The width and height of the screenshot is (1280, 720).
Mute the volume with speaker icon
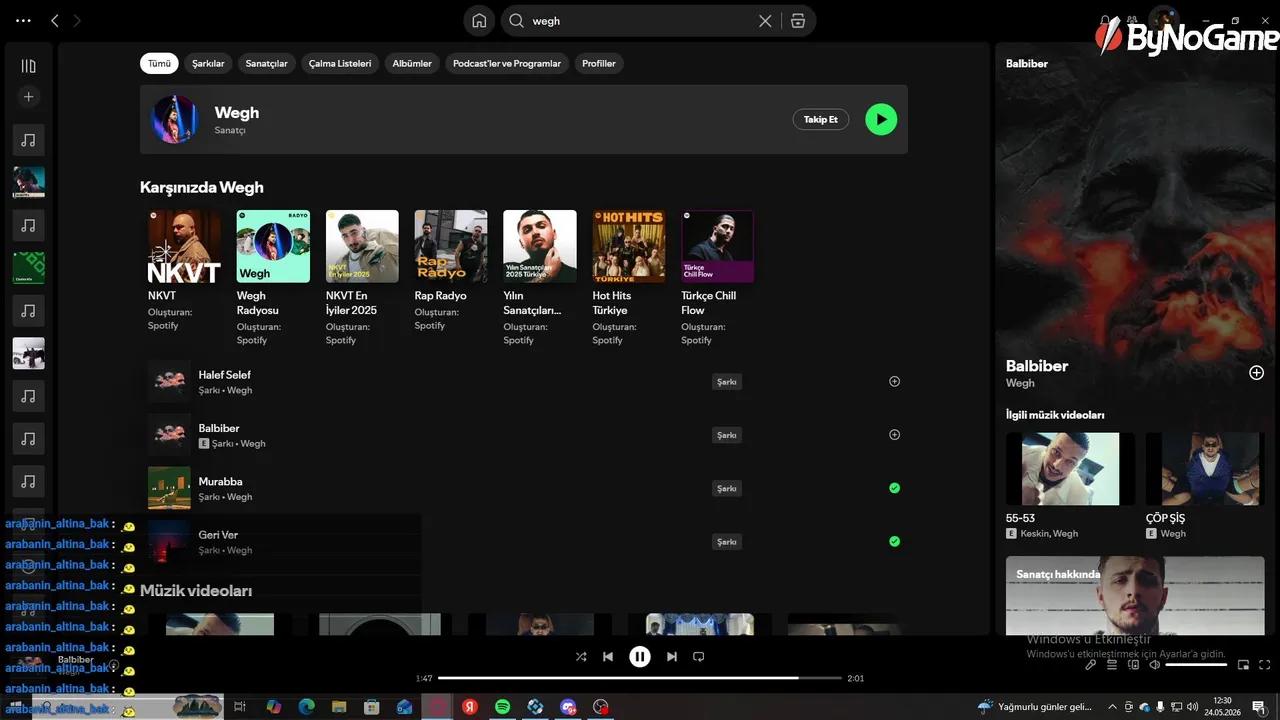[x=1154, y=664]
